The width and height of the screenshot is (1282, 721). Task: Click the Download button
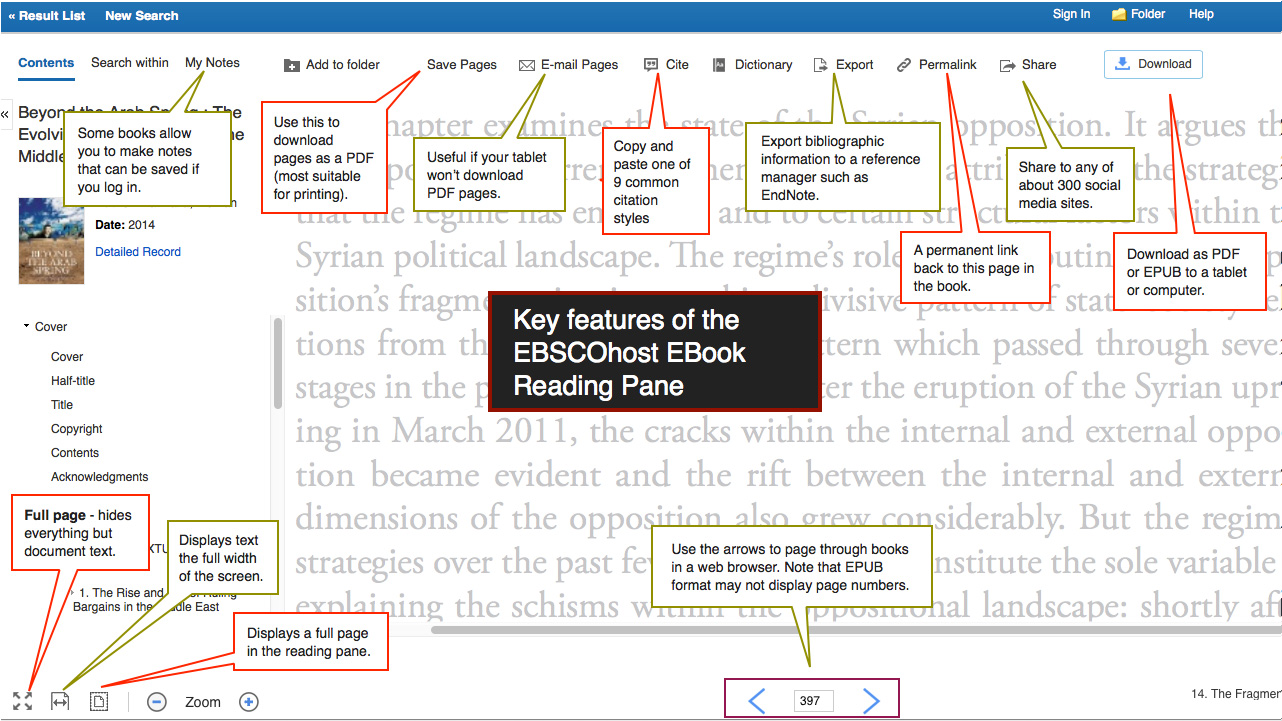pyautogui.click(x=1153, y=64)
